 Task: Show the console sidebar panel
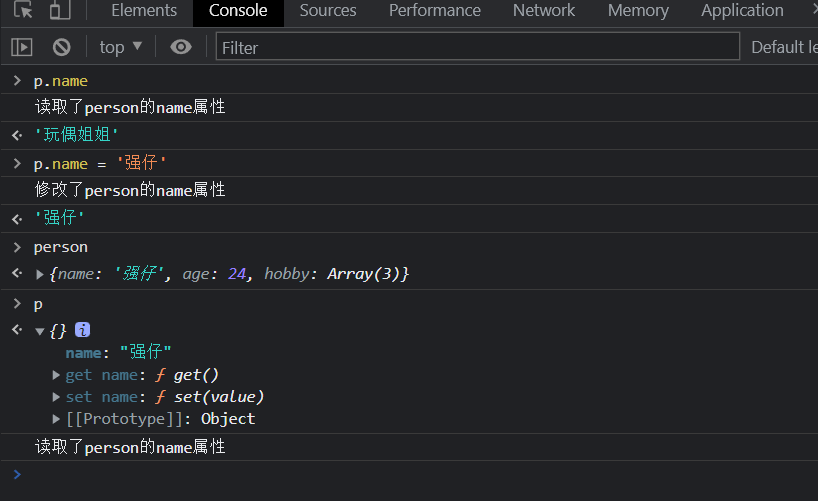(22, 47)
